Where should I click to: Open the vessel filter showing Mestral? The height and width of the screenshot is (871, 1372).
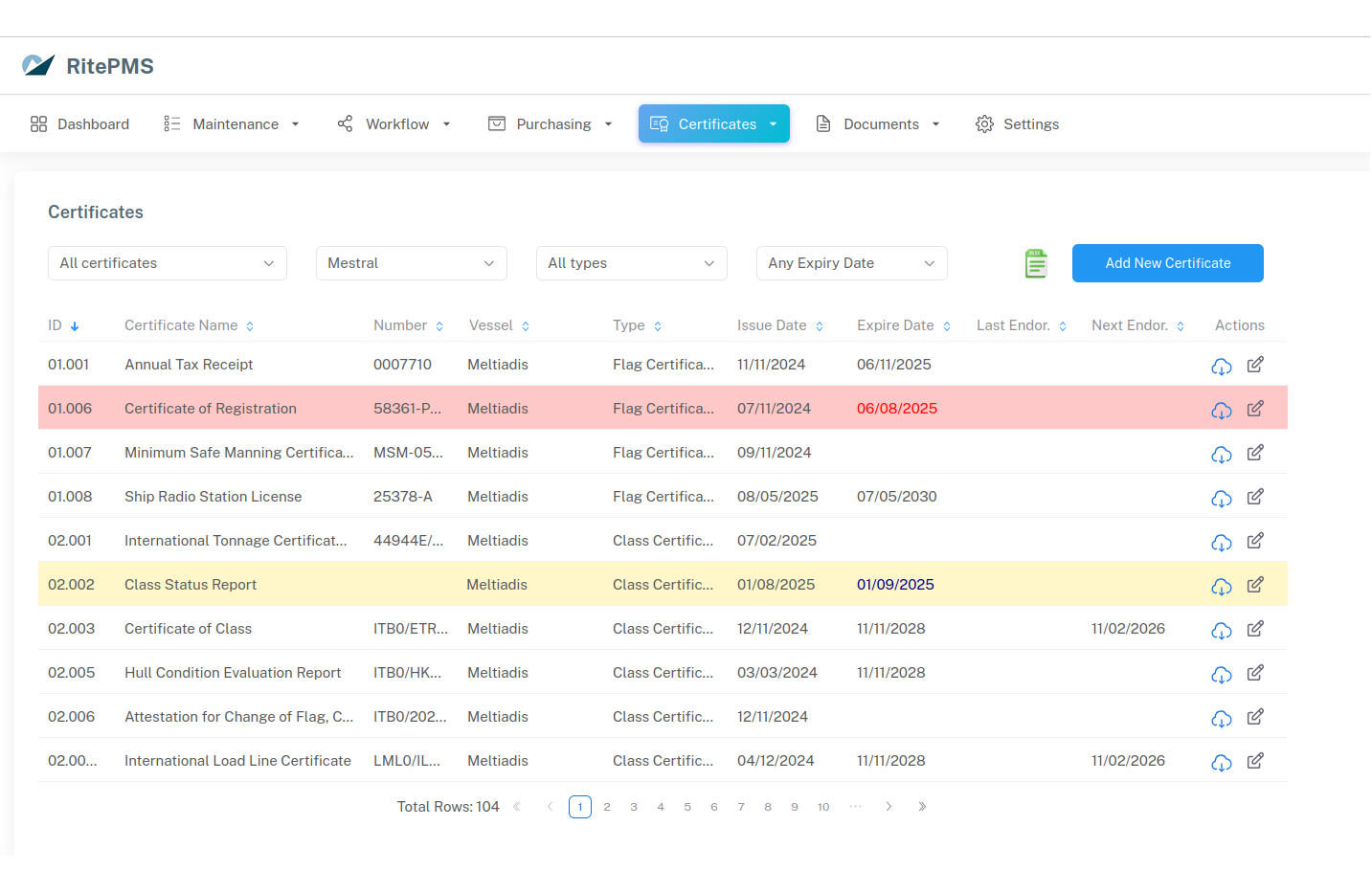click(x=411, y=263)
